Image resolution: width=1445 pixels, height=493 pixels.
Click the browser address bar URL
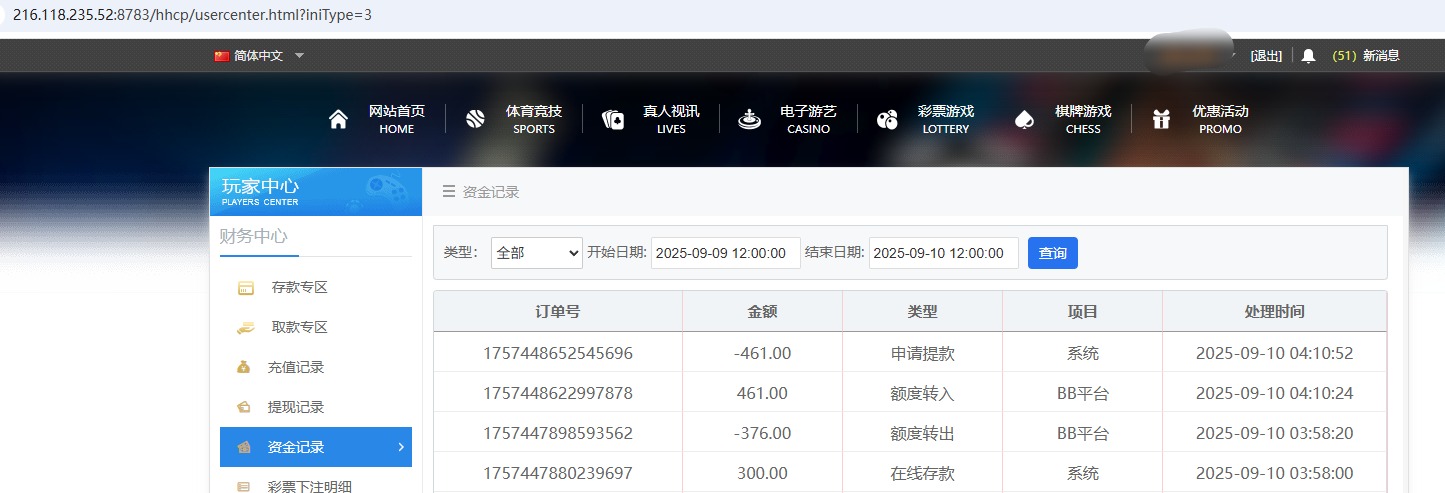[x=192, y=15]
